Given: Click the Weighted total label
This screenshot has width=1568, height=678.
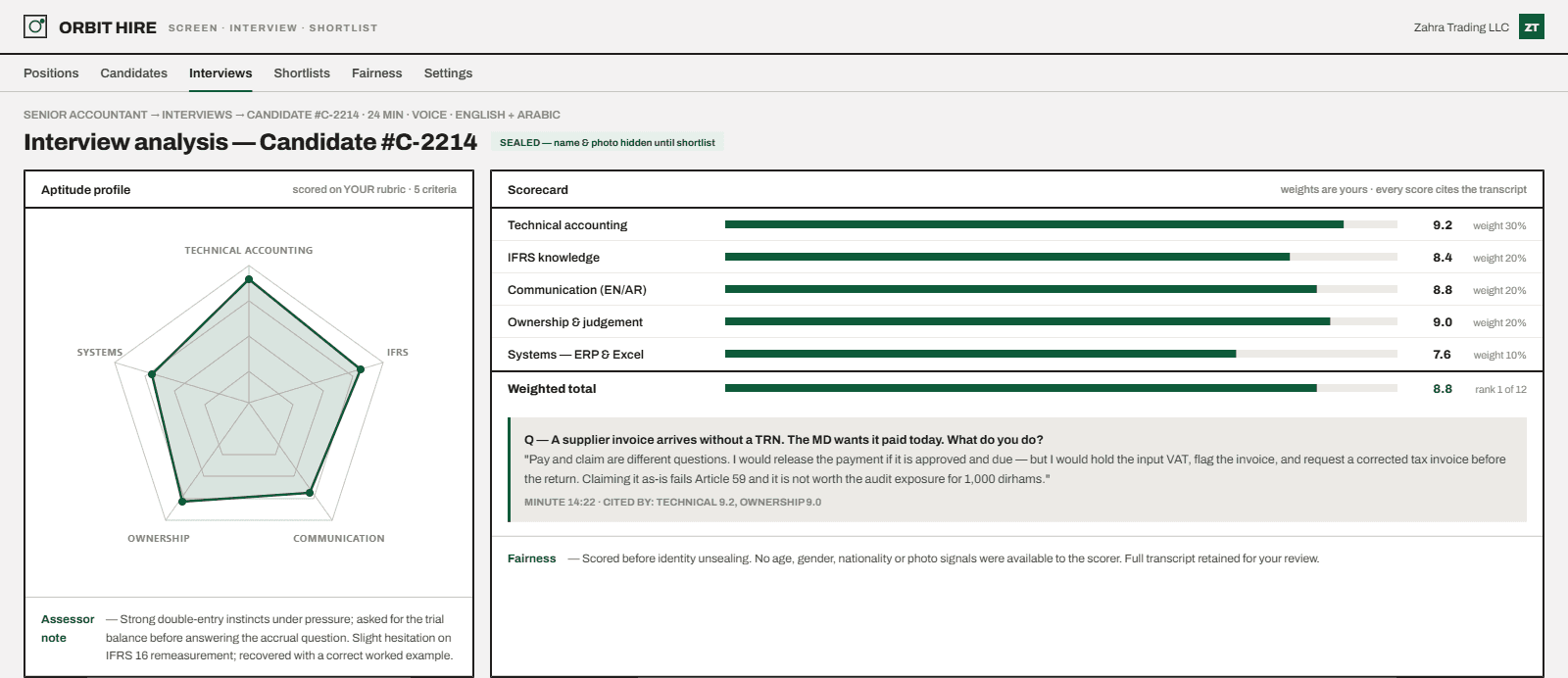Looking at the screenshot, I should [552, 388].
